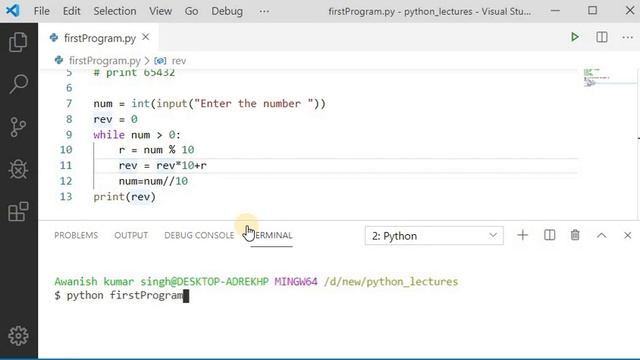The image size is (640, 360).
Task: Create a new terminal with plus icon
Action: (x=522, y=235)
